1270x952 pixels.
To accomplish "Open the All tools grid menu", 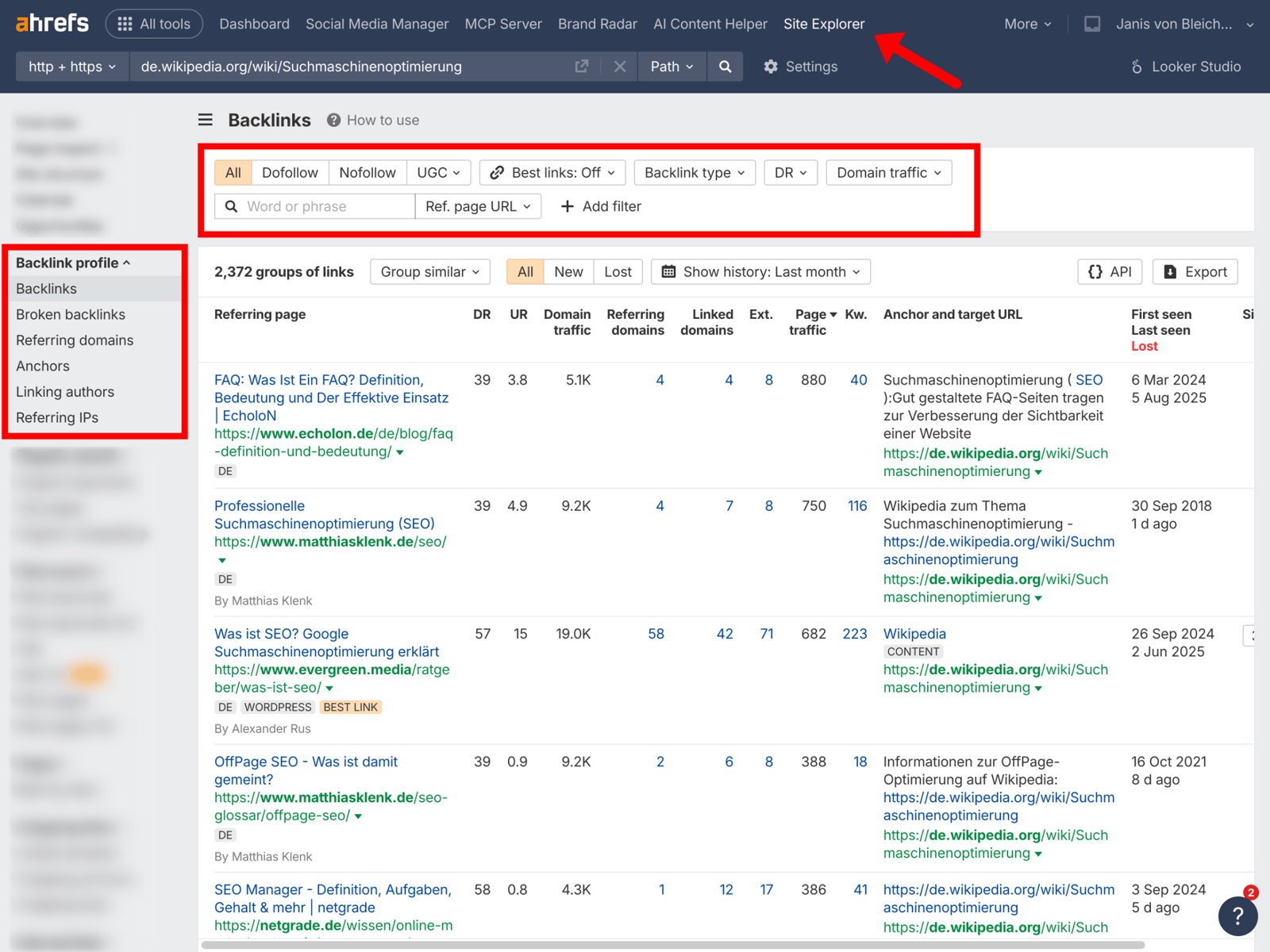I will click(x=154, y=23).
